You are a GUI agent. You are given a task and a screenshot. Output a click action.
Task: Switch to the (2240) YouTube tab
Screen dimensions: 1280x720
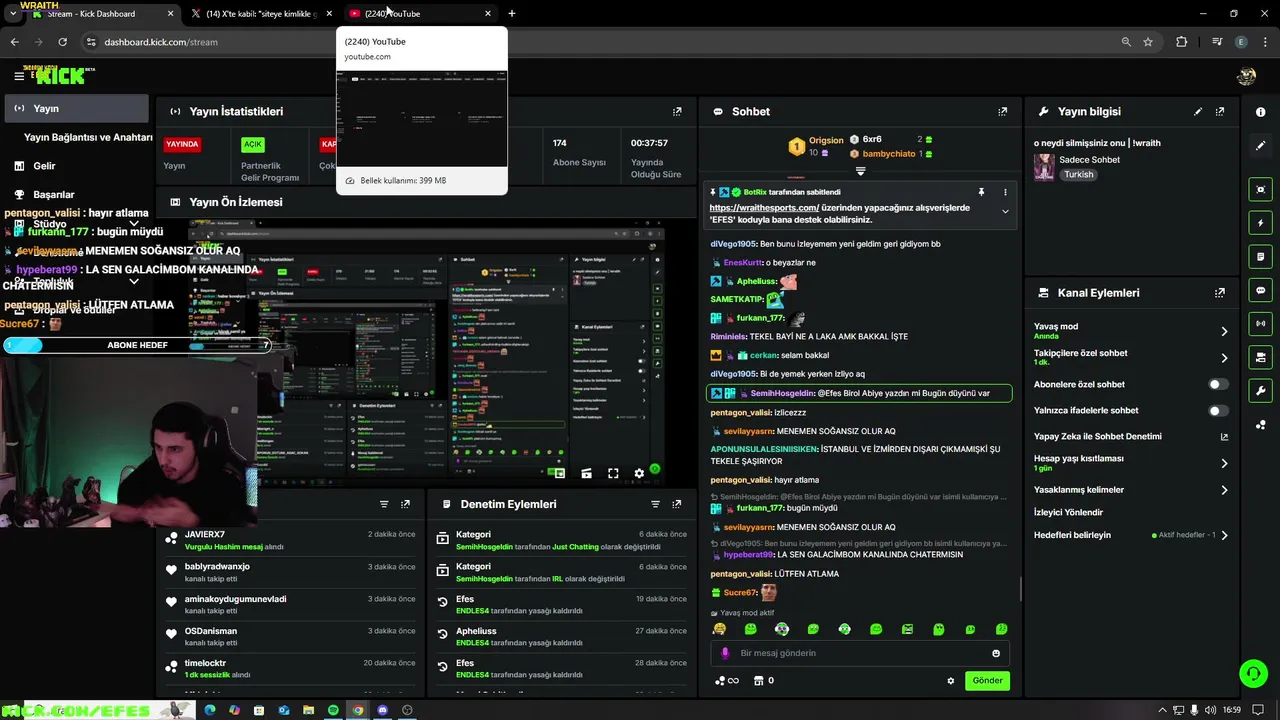tap(420, 14)
